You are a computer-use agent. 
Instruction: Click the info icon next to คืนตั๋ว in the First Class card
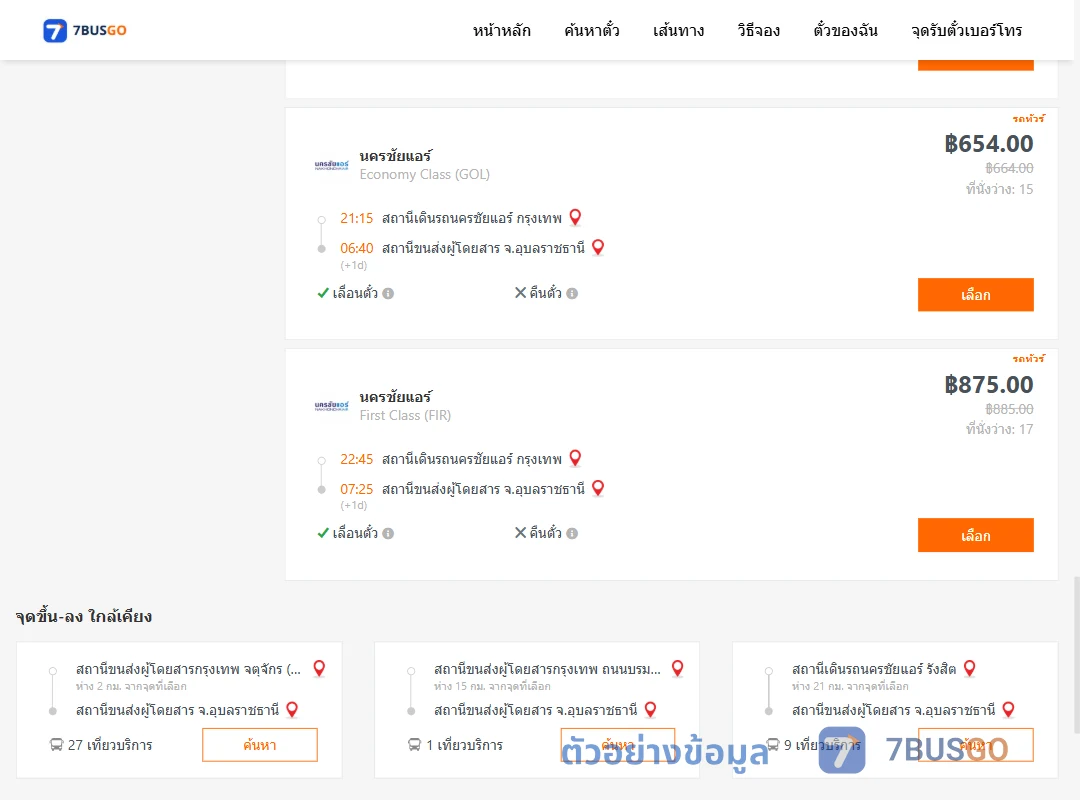(572, 533)
